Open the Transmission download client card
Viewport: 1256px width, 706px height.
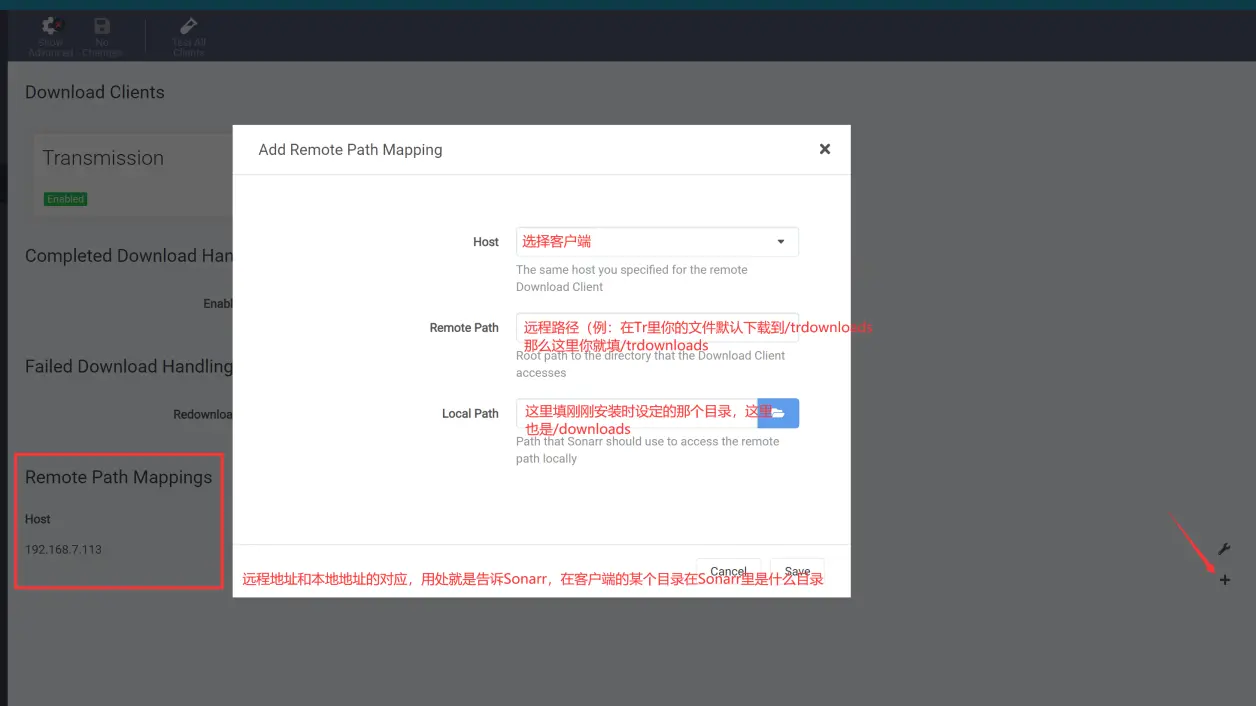click(134, 176)
